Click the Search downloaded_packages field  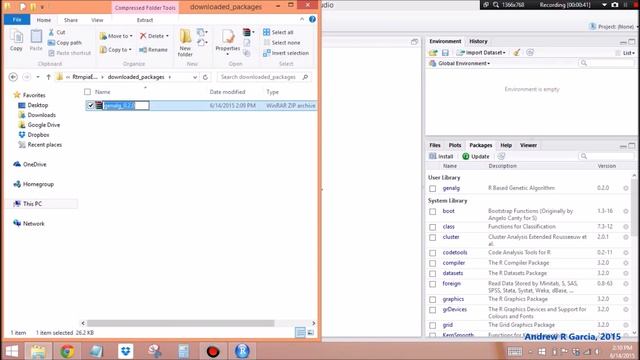(x=264, y=77)
